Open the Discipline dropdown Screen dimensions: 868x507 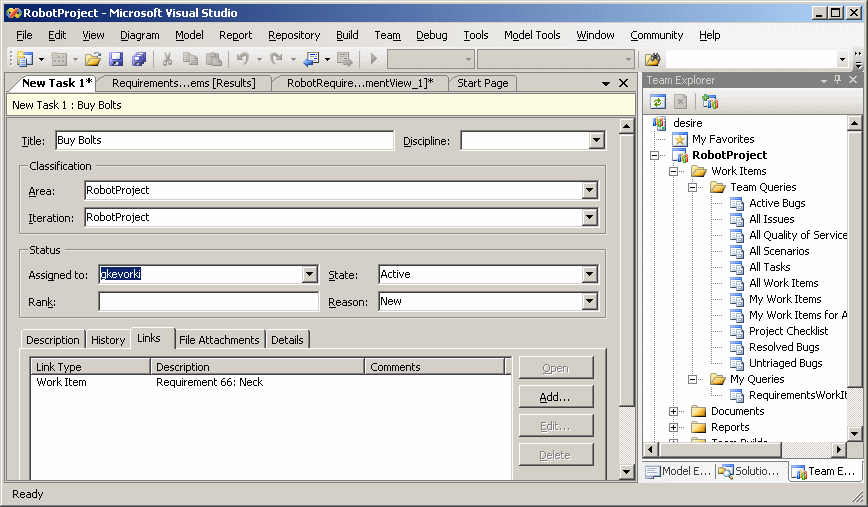click(x=596, y=141)
